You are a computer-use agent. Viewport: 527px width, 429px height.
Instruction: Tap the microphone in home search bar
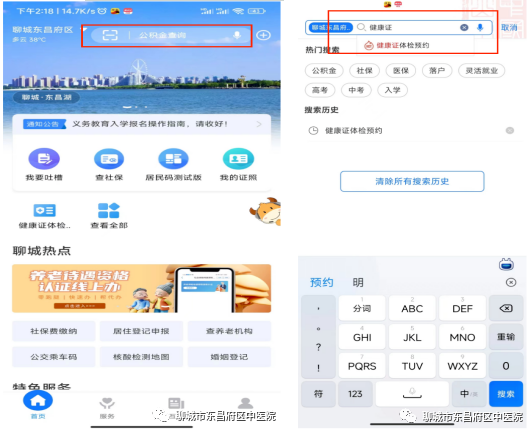tap(237, 35)
